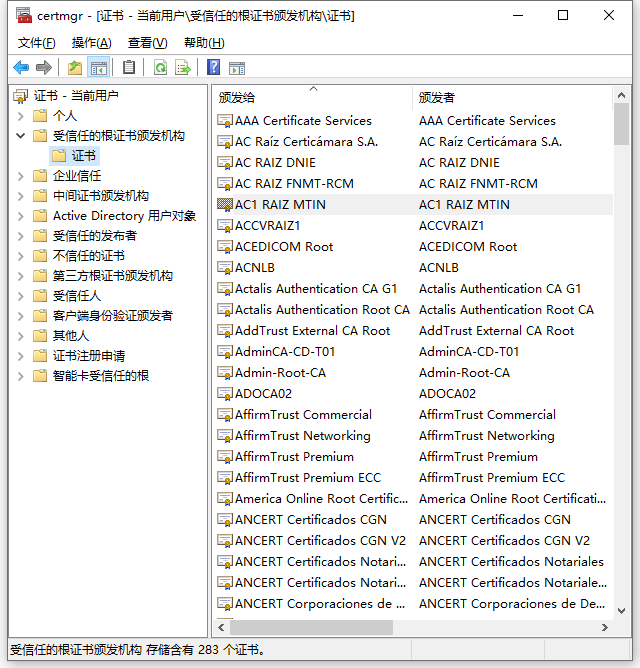Click the folder icon beside 个人
The height and width of the screenshot is (668, 640).
40,115
